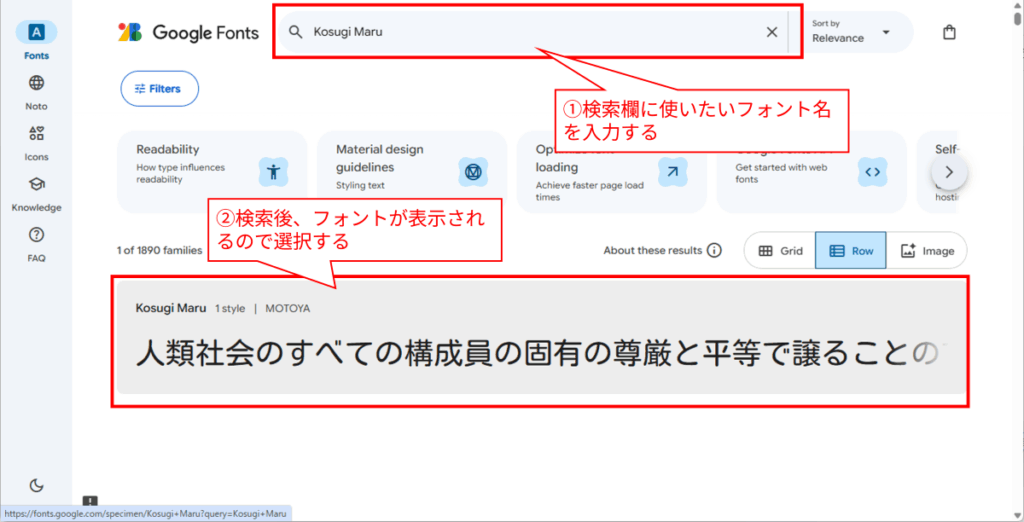Switch to Grid view

780,251
